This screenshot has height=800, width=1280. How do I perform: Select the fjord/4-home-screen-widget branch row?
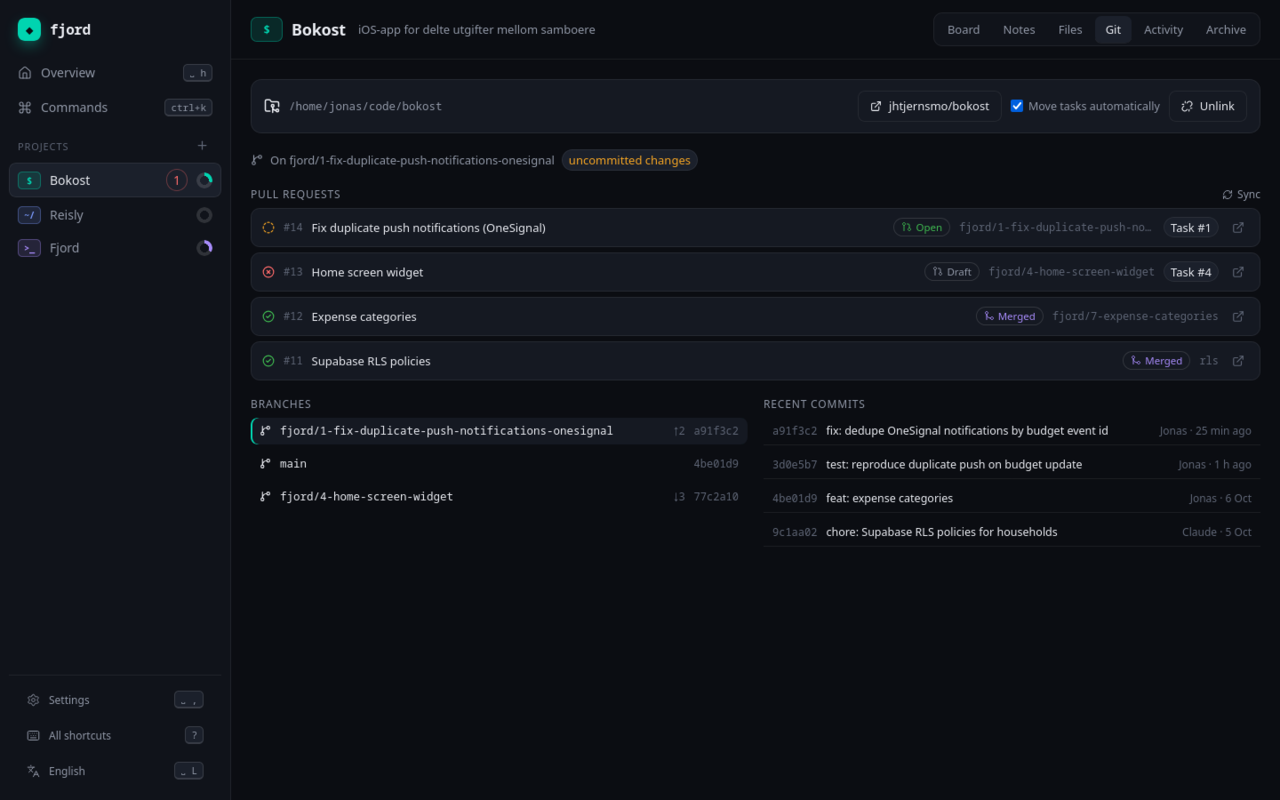499,497
